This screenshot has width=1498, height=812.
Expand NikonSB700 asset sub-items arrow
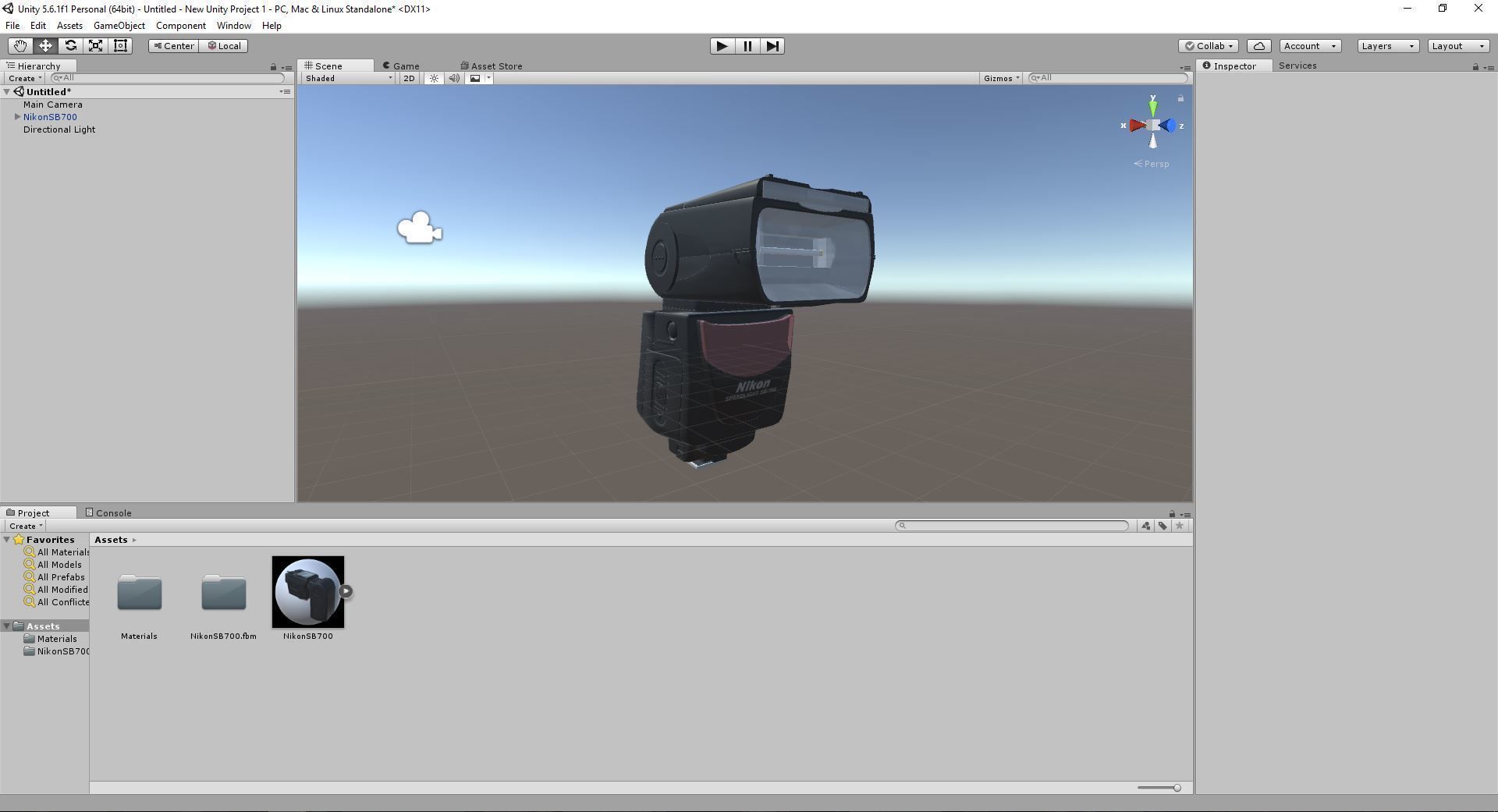346,591
